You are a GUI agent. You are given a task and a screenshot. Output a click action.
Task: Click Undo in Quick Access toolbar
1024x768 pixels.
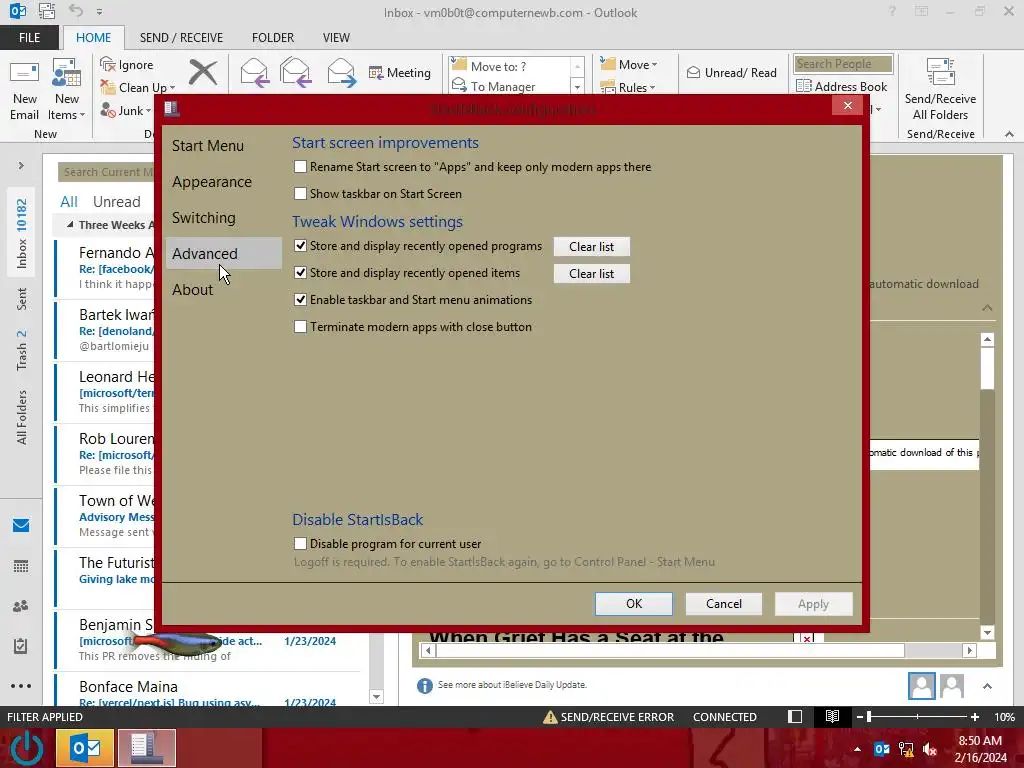tap(76, 11)
